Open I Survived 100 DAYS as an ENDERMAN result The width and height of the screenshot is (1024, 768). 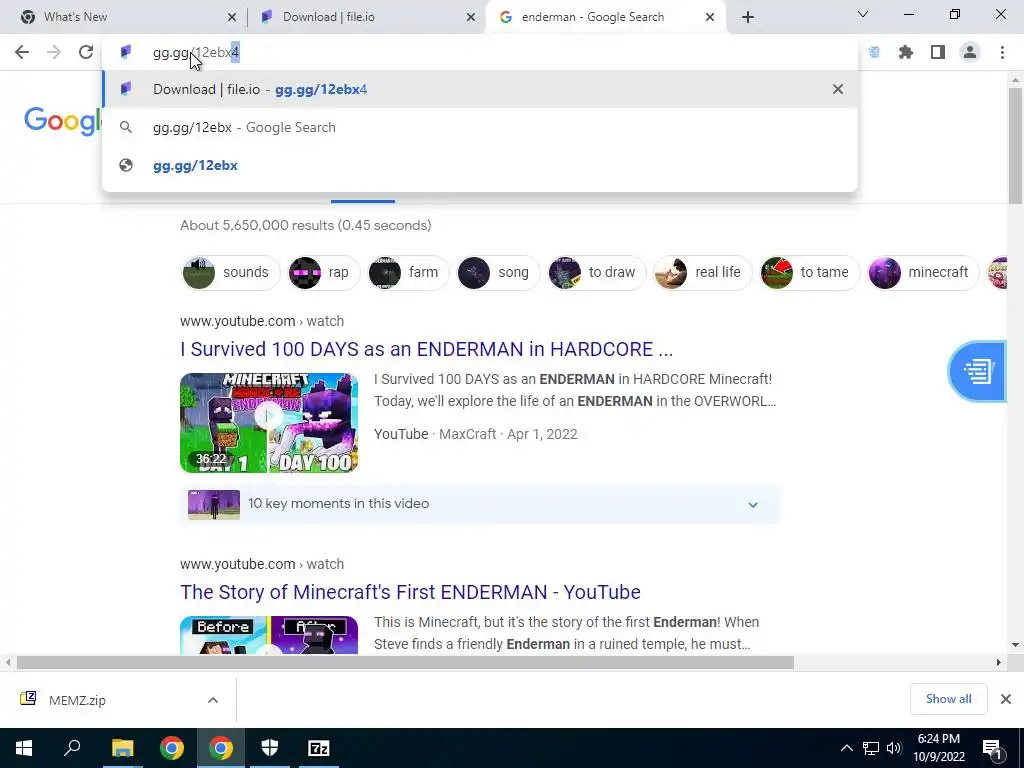click(x=426, y=349)
